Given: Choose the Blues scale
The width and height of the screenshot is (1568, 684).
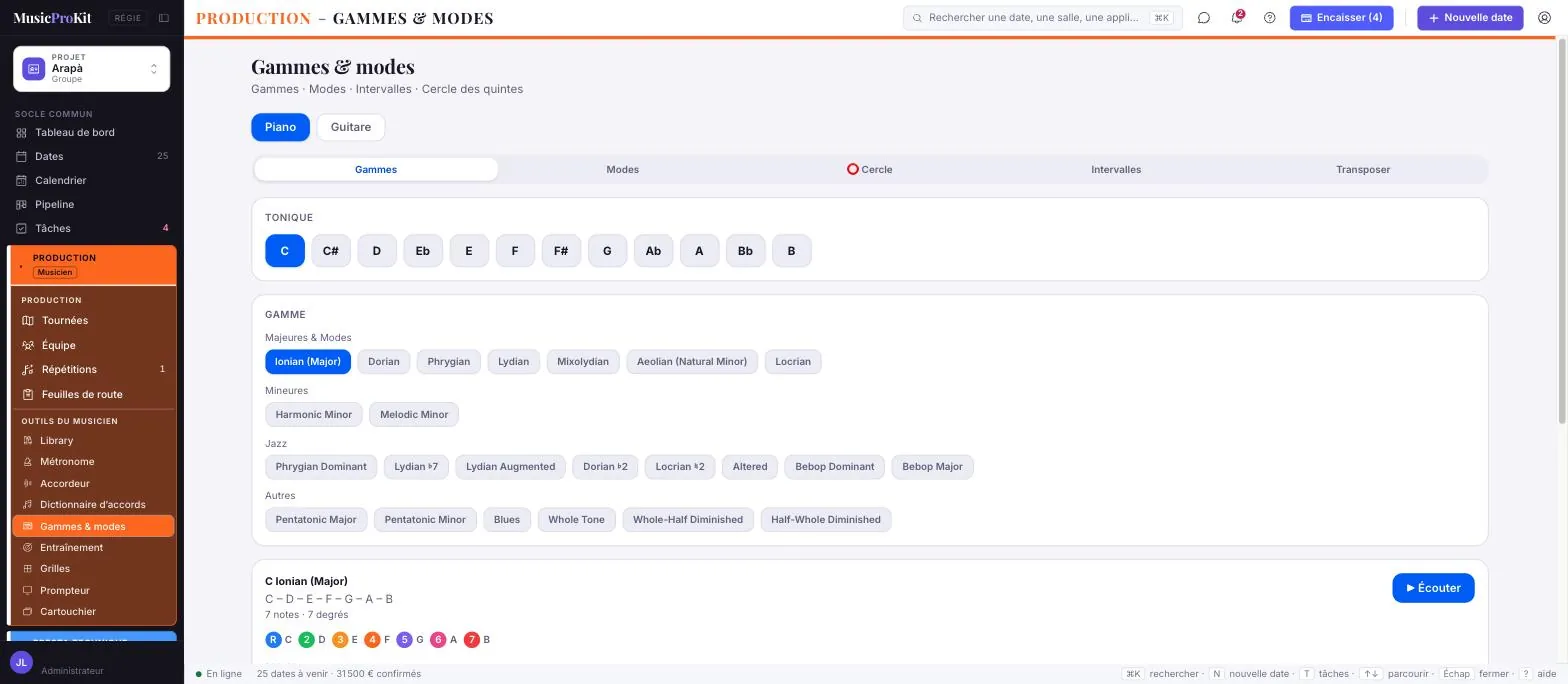Looking at the screenshot, I should 507,520.
